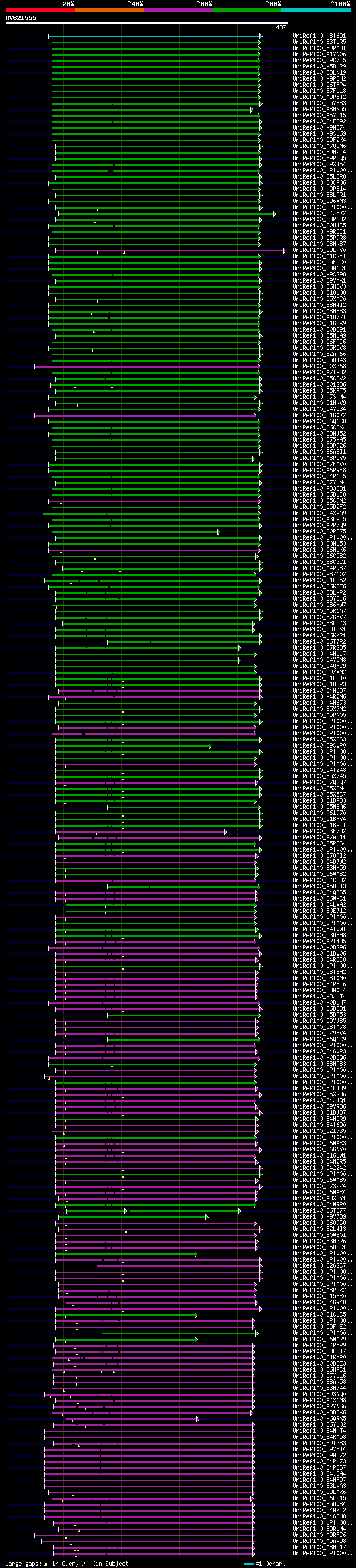The width and height of the screenshot is (356, 1568).
Task: Open the UniRef100_Q9C7F5 hit label
Action: [x=319, y=60]
